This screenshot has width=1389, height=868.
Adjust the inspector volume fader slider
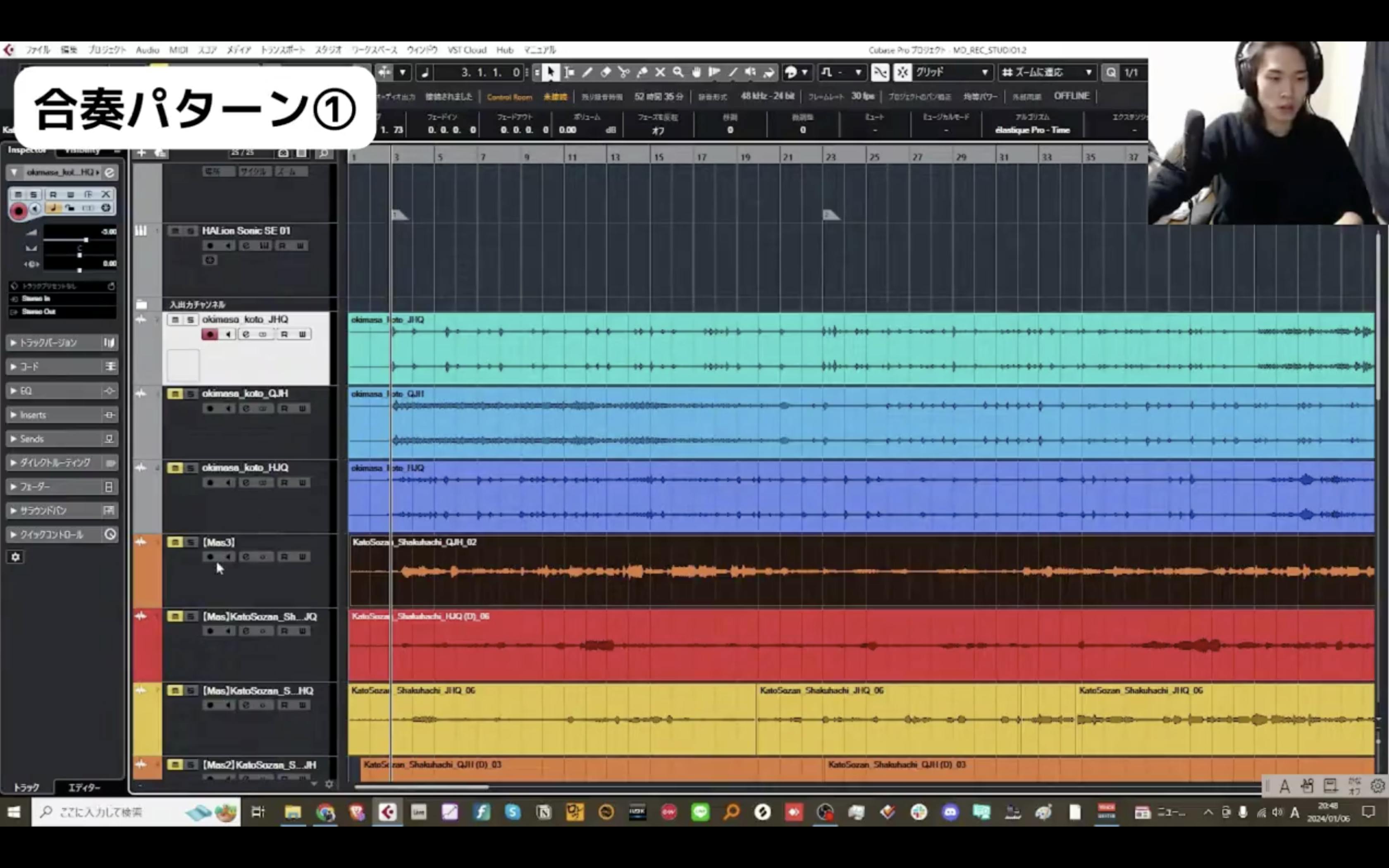click(86, 239)
